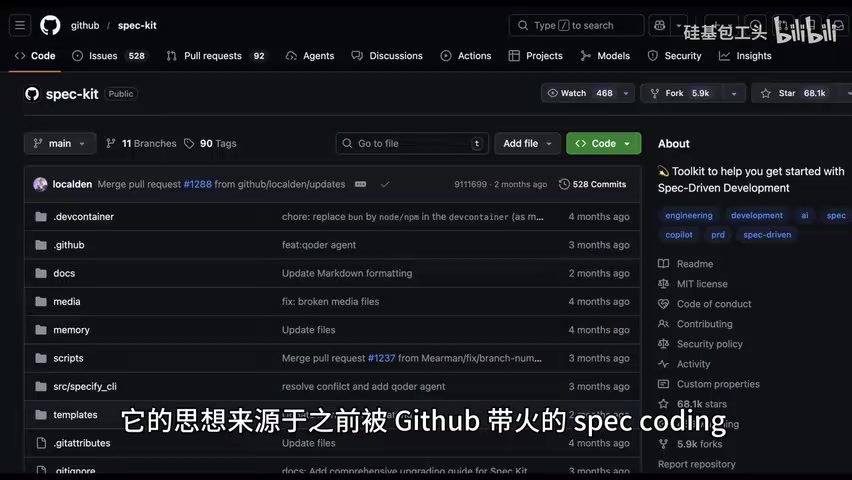Open commit hash 9111699
The width and height of the screenshot is (852, 480).
click(x=471, y=184)
